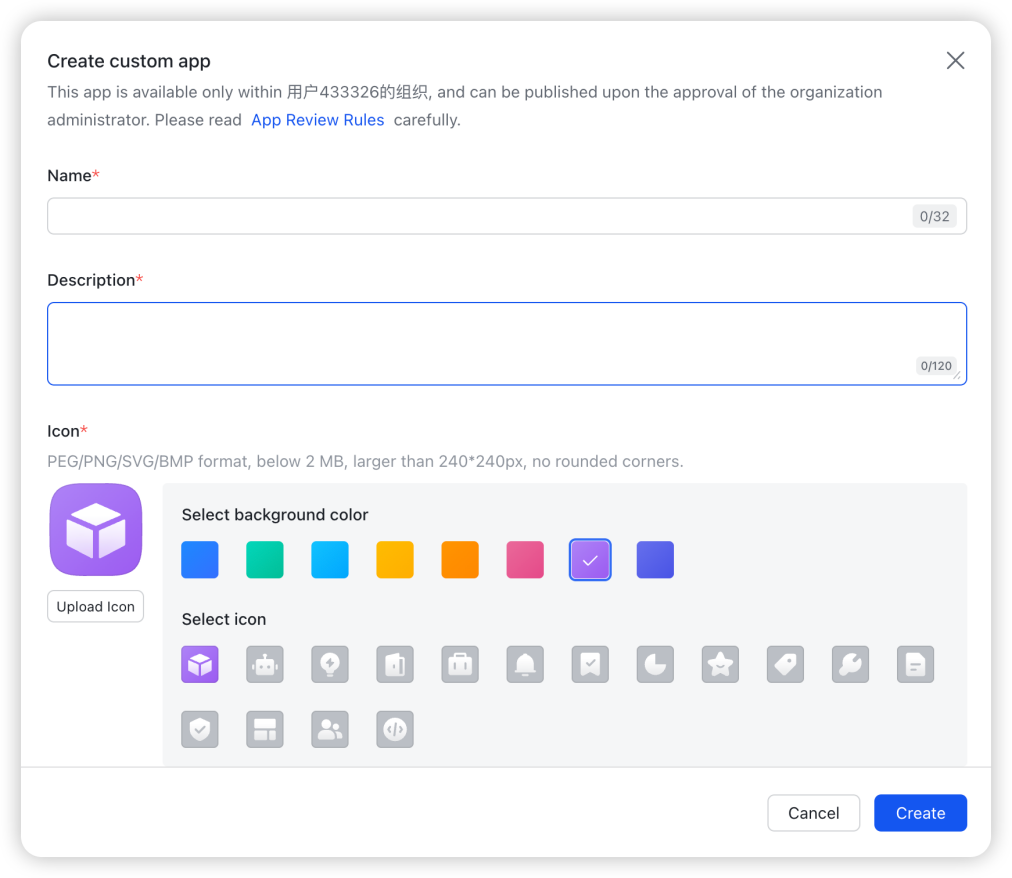
Task: Select the green background color
Action: [265, 560]
